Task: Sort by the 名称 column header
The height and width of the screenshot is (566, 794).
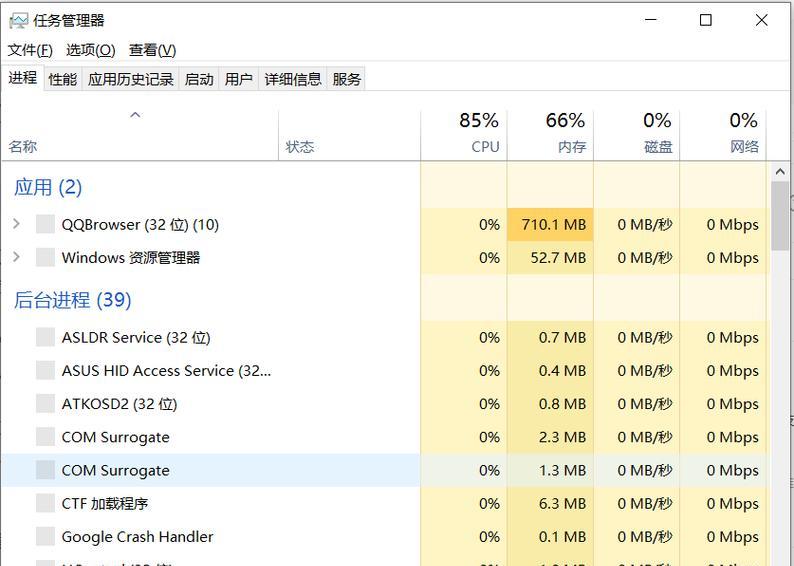Action: tap(140, 134)
